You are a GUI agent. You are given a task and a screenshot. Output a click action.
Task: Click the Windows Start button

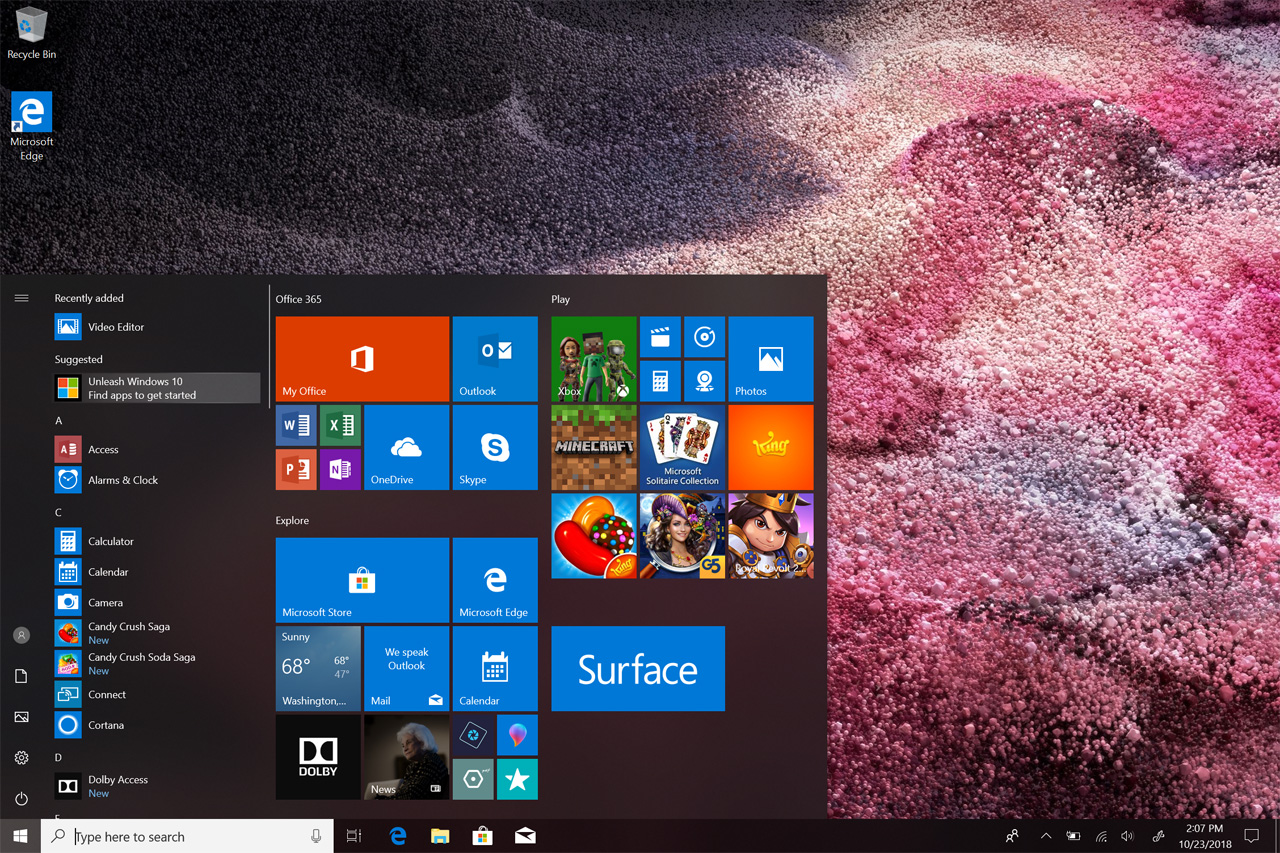(20, 836)
